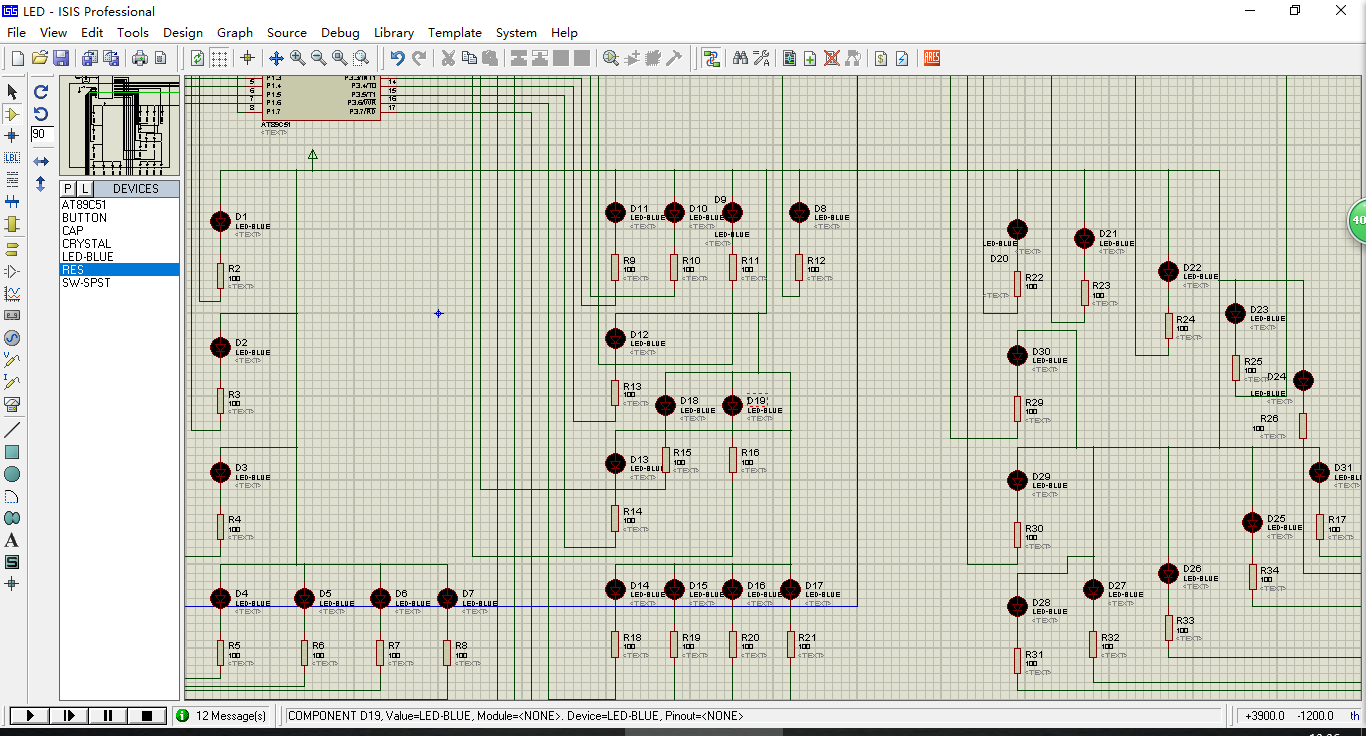Image resolution: width=1366 pixels, height=736 pixels.
Task: Open the Debug menu
Action: 340,33
